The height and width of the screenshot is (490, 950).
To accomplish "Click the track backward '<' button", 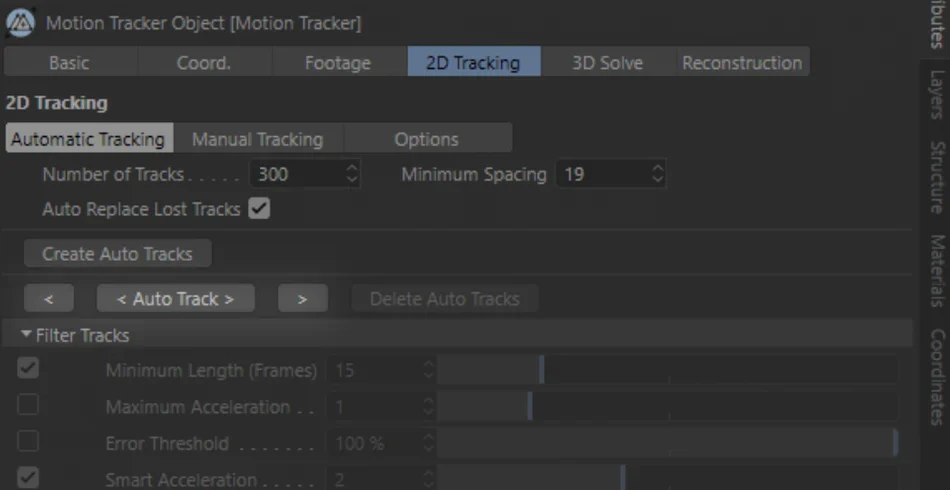I will (x=49, y=299).
